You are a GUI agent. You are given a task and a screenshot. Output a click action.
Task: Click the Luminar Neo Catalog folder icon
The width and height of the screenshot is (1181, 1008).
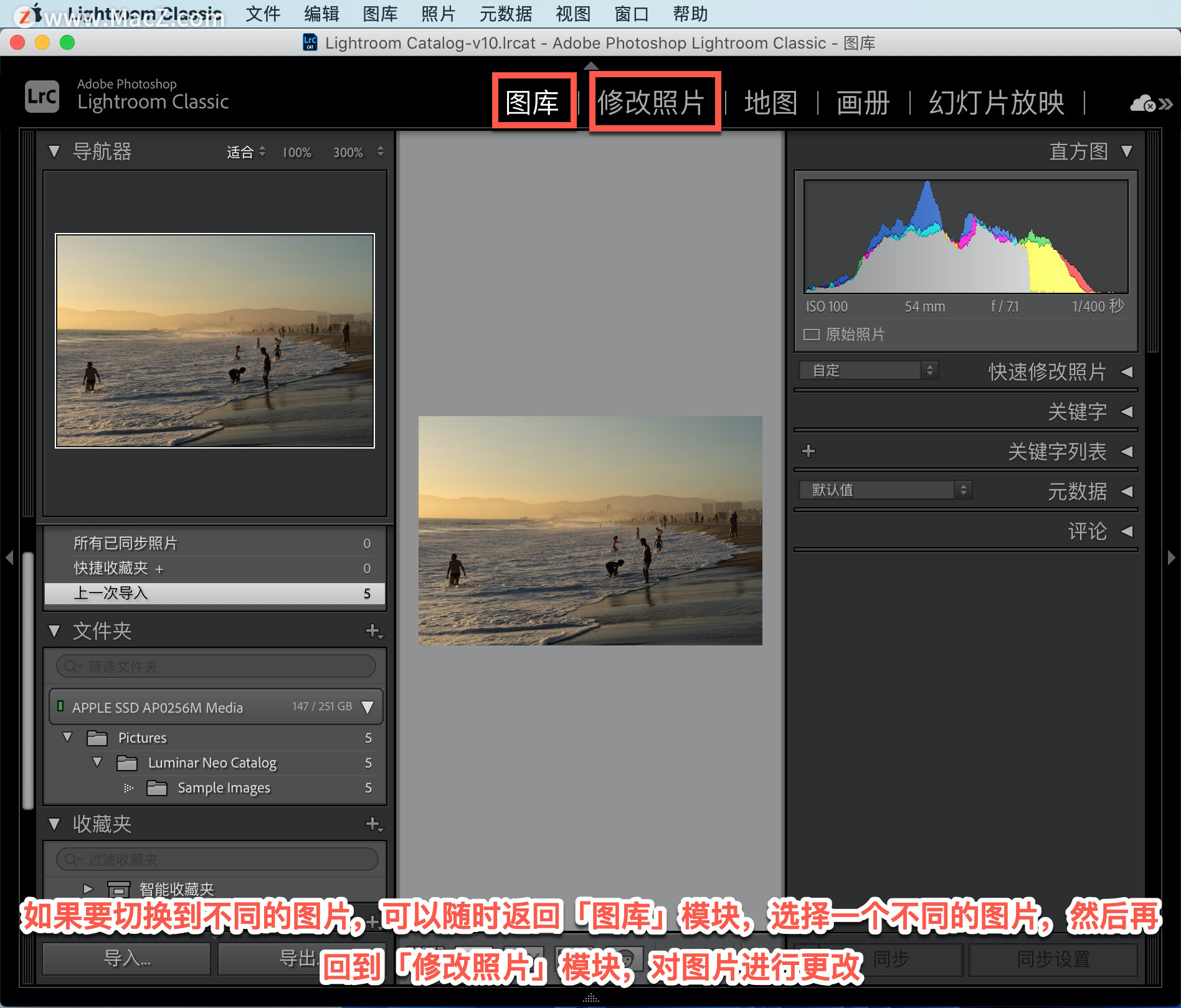click(126, 763)
